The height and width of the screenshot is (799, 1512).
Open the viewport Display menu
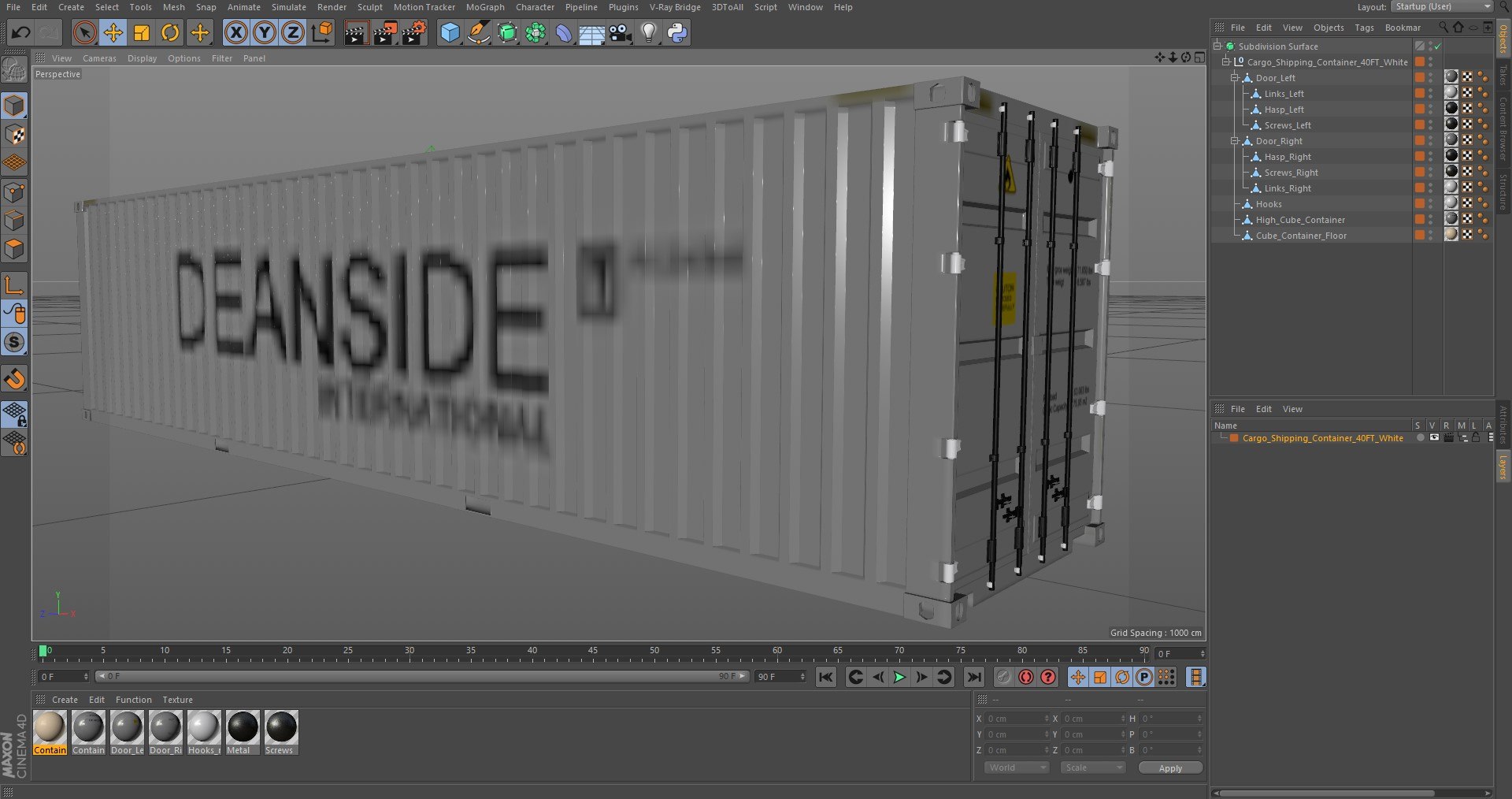pos(142,58)
